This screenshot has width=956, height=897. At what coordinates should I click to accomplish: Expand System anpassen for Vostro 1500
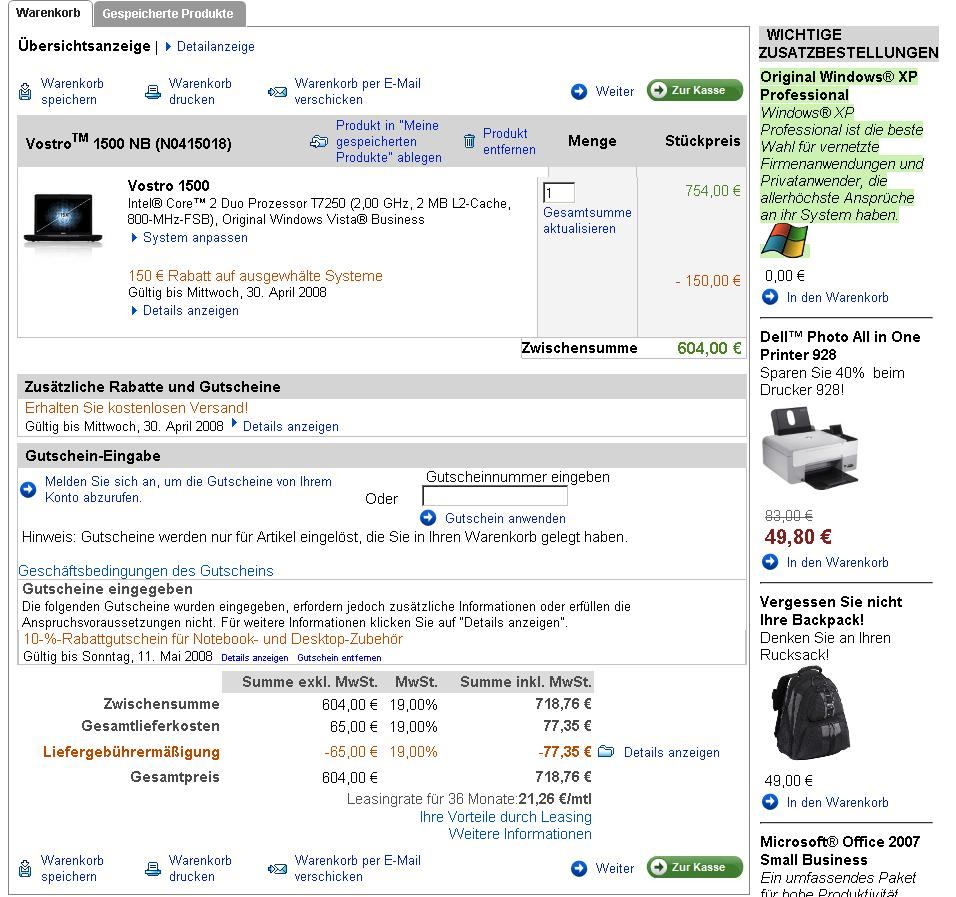tap(195, 238)
